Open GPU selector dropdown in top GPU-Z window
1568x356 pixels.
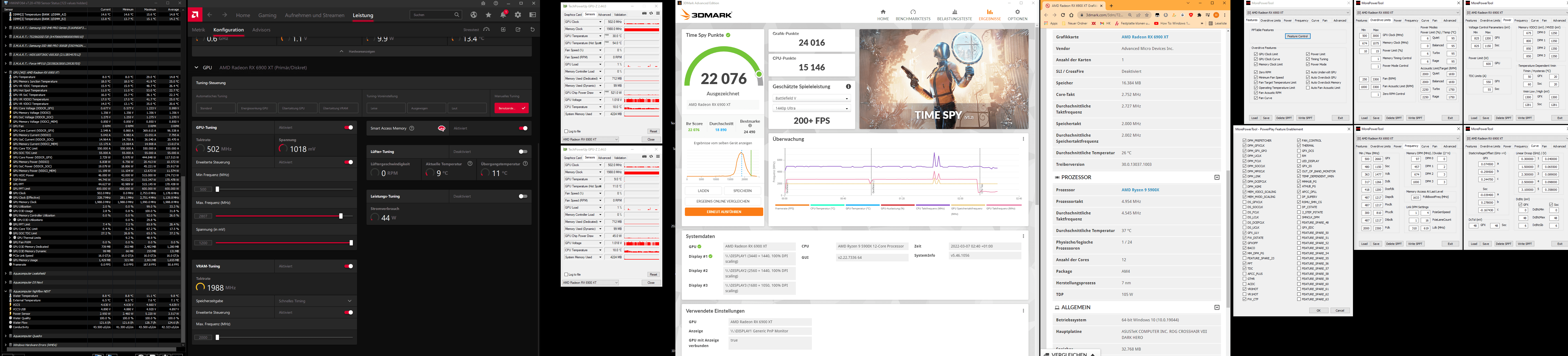[590, 139]
